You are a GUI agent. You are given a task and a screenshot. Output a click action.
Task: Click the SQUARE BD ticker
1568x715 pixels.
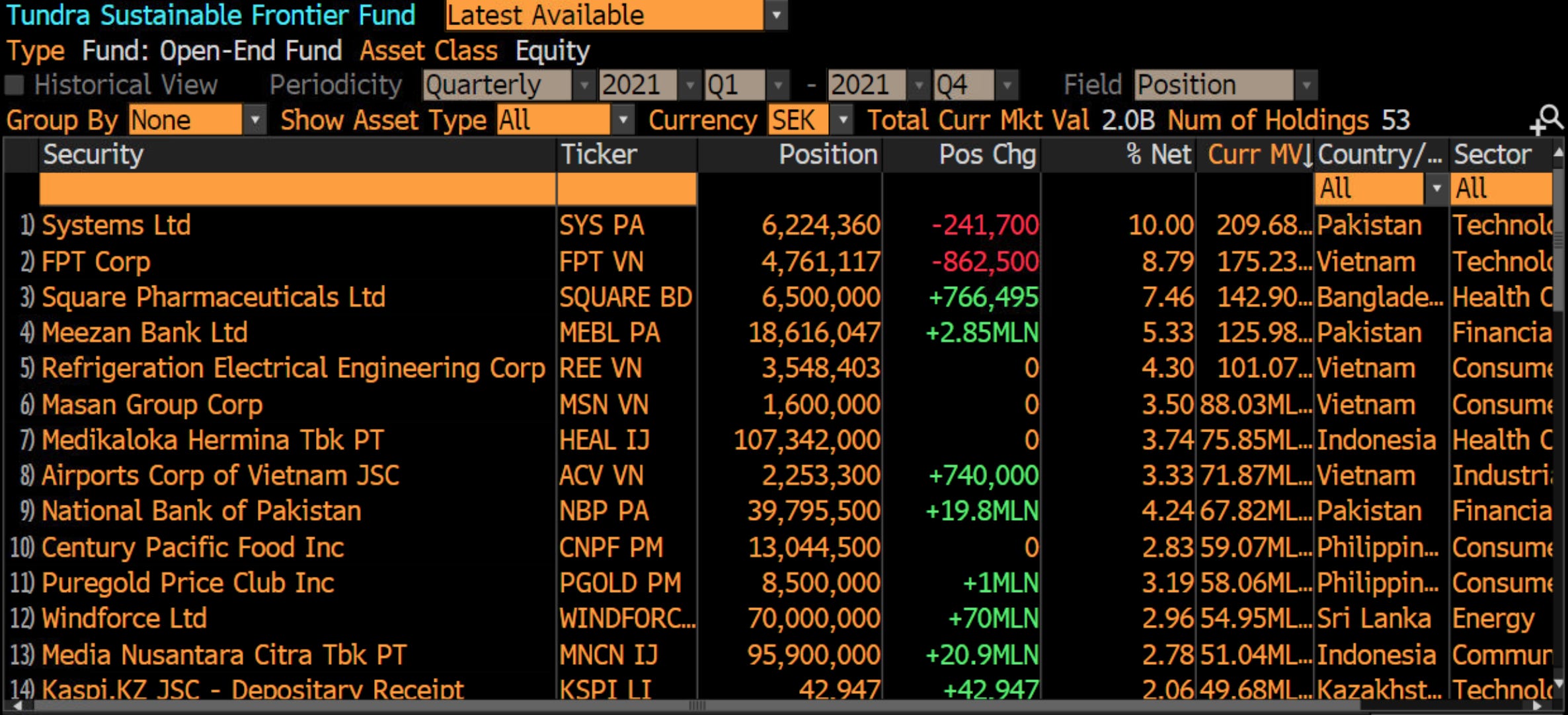click(625, 297)
